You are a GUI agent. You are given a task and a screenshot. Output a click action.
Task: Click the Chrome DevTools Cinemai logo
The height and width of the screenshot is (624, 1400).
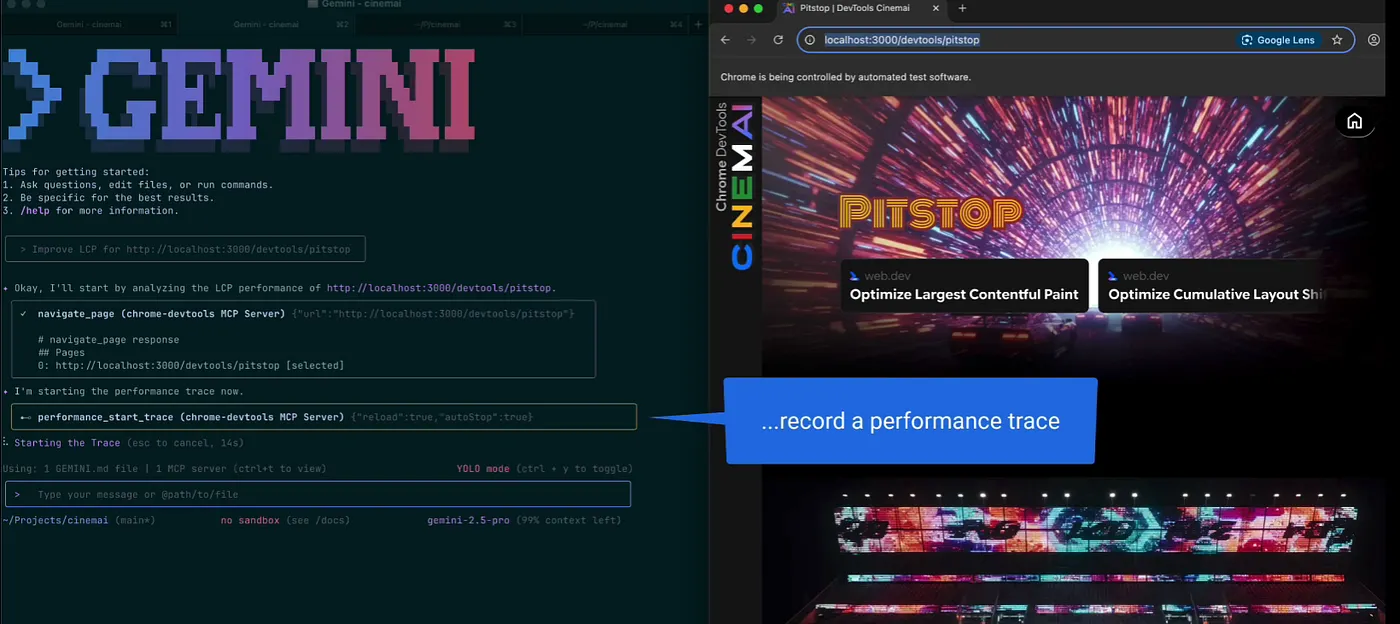click(735, 185)
